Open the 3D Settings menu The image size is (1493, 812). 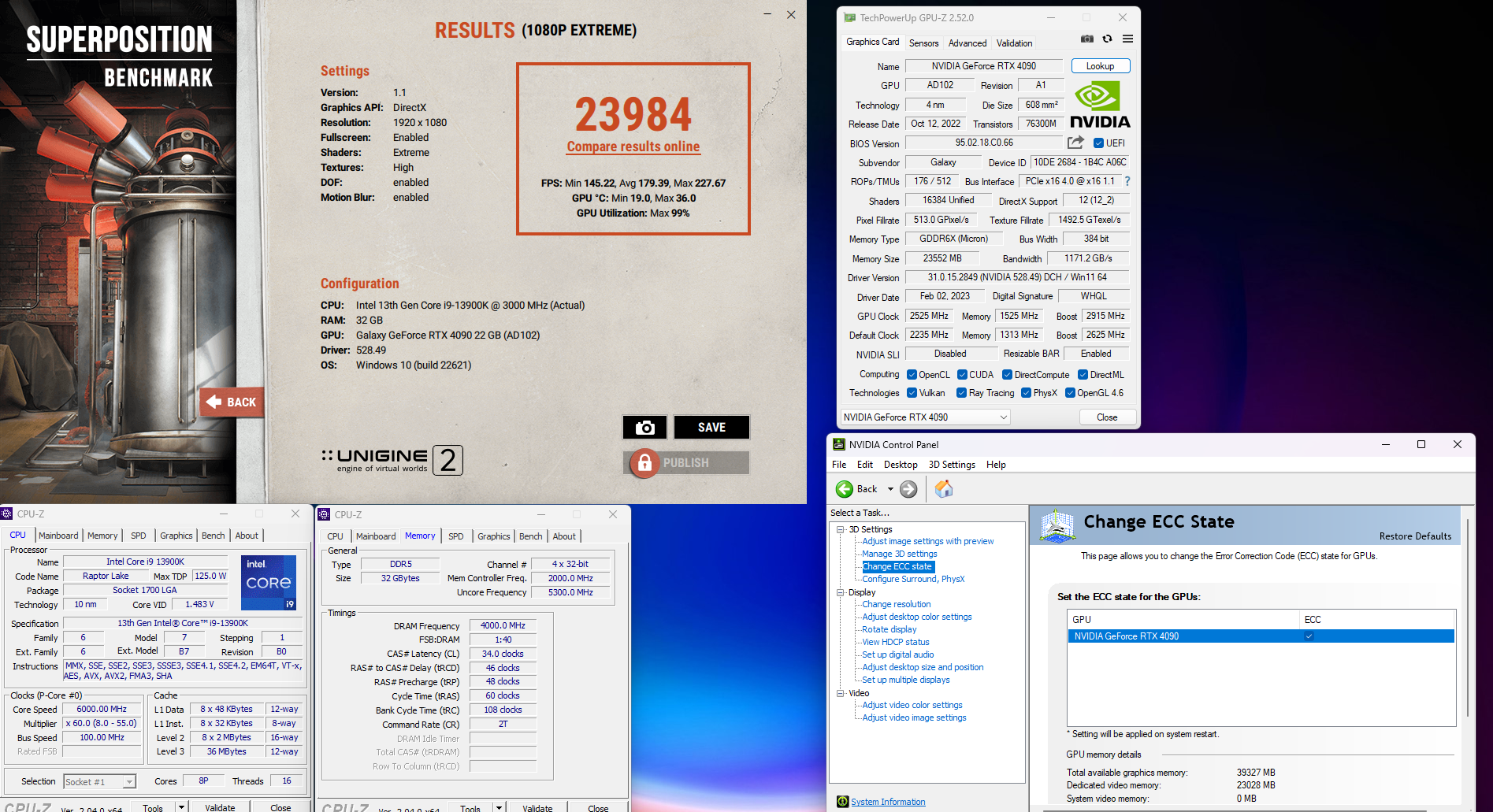coord(952,465)
